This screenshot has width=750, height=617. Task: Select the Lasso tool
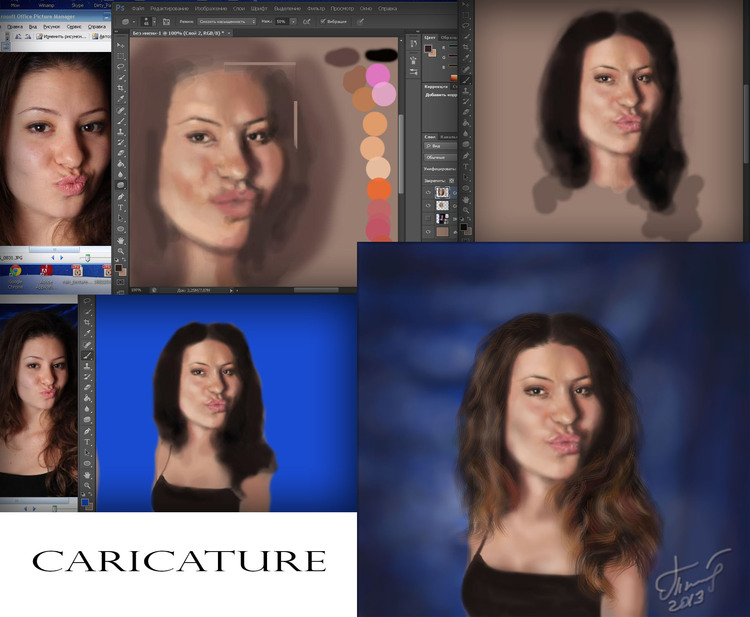(121, 67)
